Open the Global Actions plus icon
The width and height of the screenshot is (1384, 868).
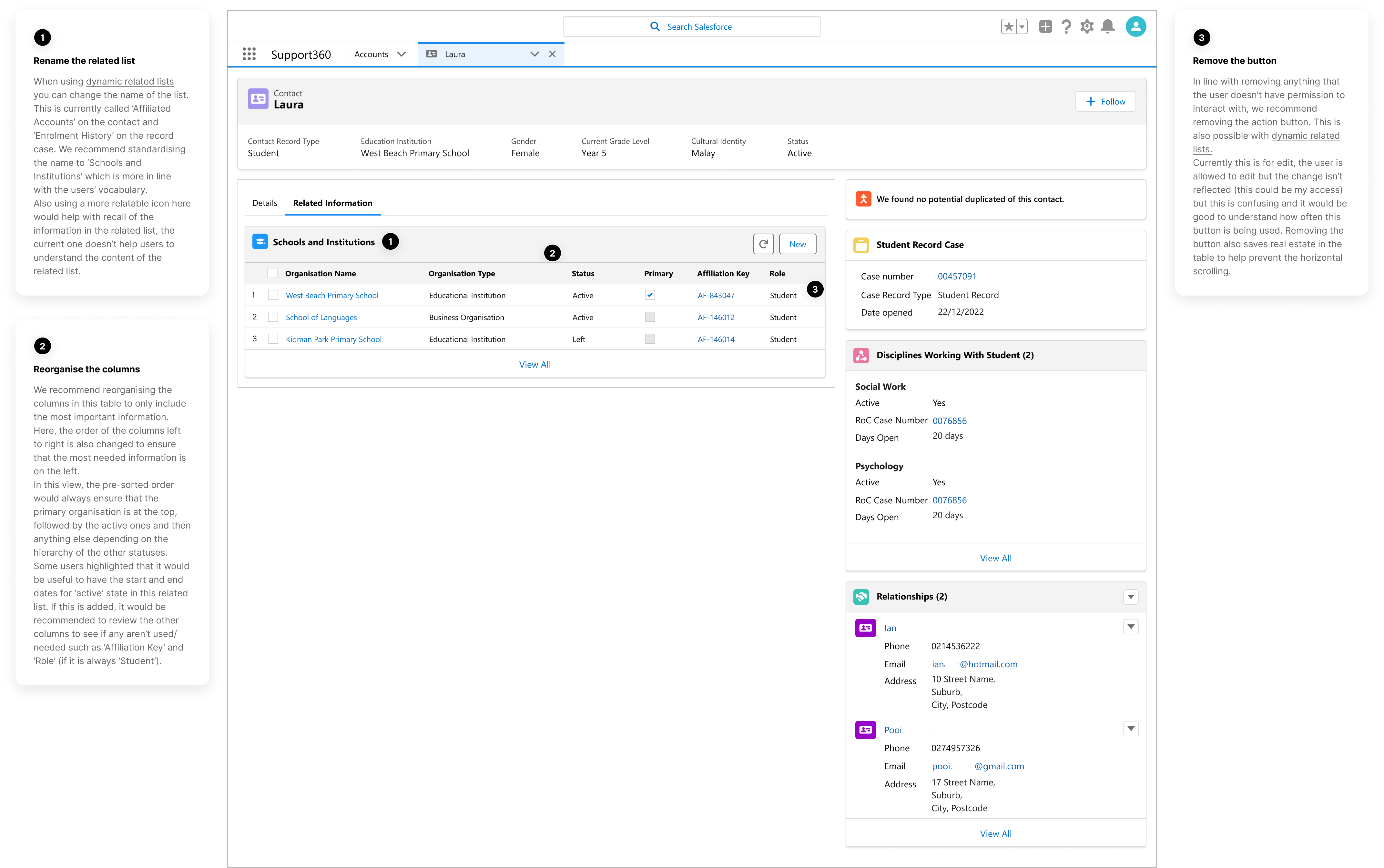click(1045, 27)
